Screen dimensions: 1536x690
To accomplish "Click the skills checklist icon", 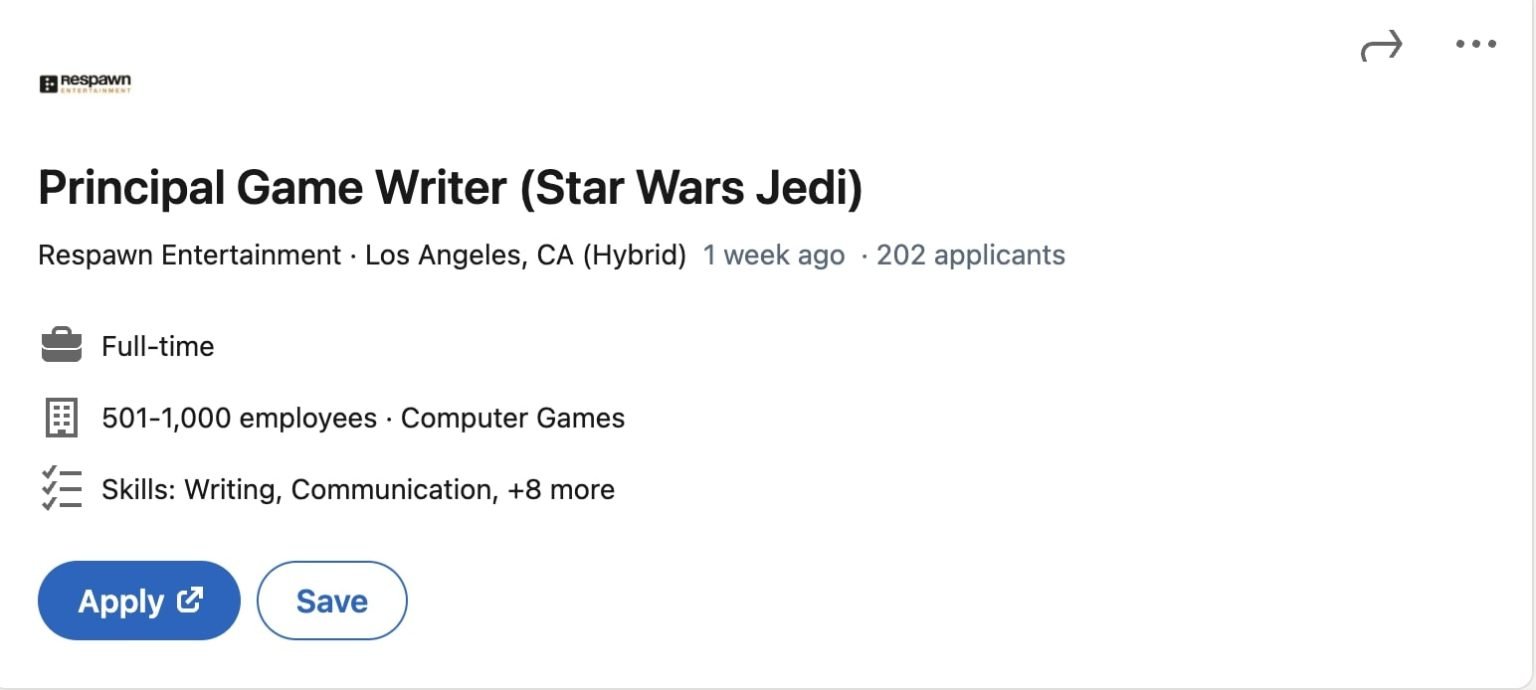I will click(62, 489).
